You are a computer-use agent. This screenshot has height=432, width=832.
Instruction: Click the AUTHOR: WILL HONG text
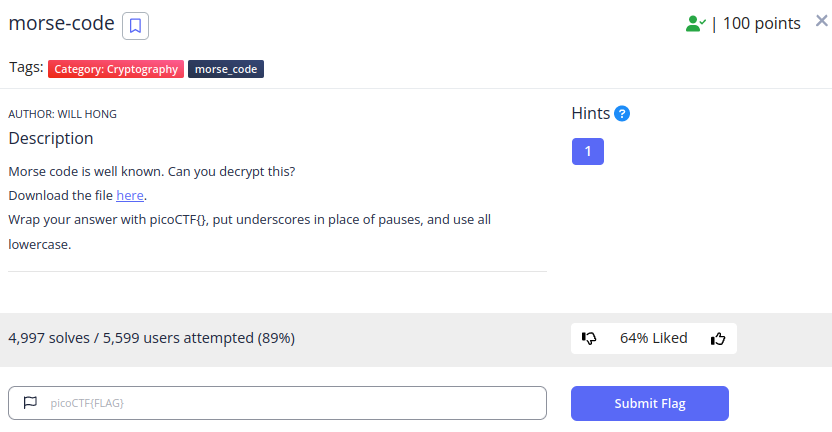click(x=63, y=114)
